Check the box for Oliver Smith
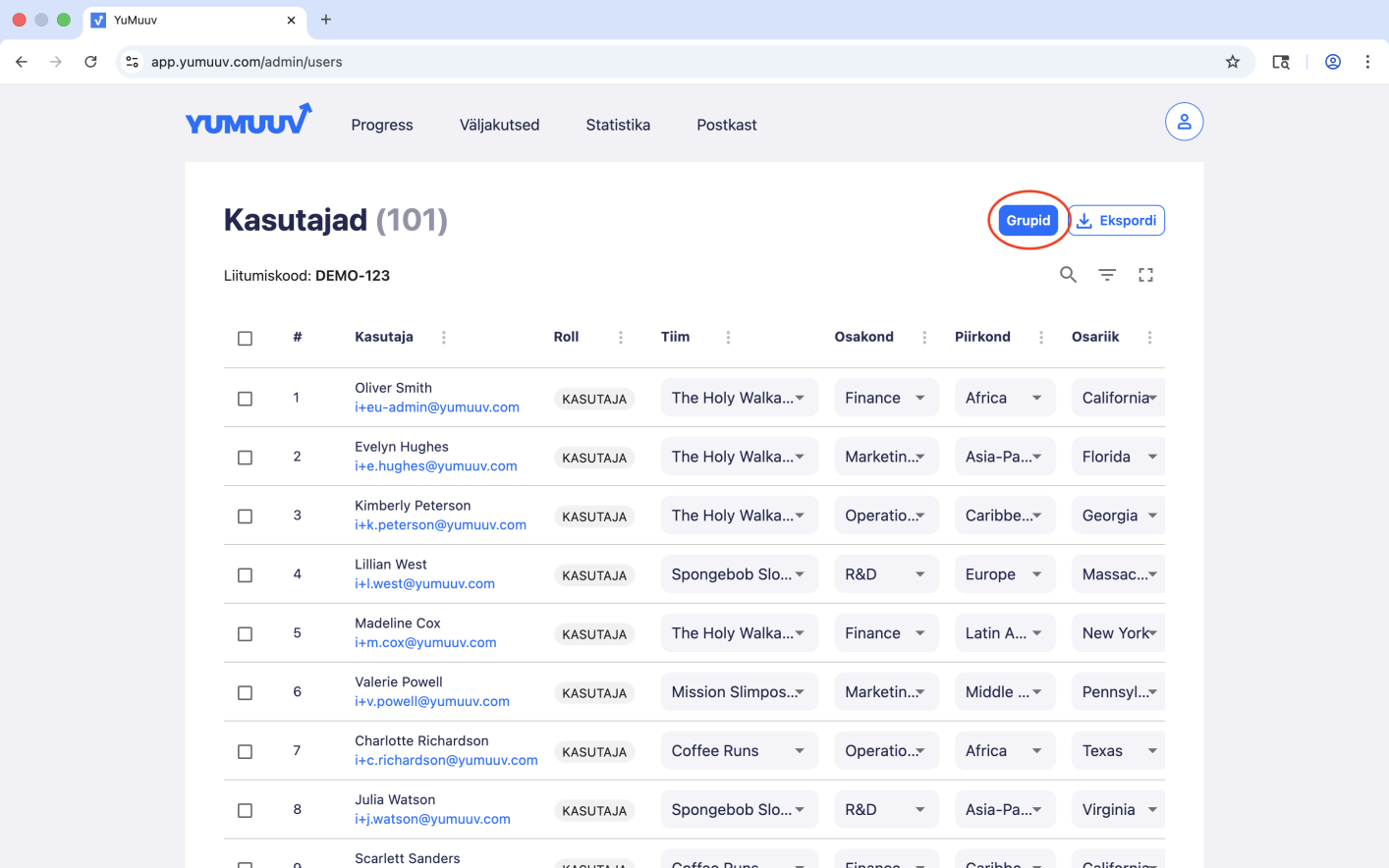Viewport: 1389px width, 868px height. point(246,399)
